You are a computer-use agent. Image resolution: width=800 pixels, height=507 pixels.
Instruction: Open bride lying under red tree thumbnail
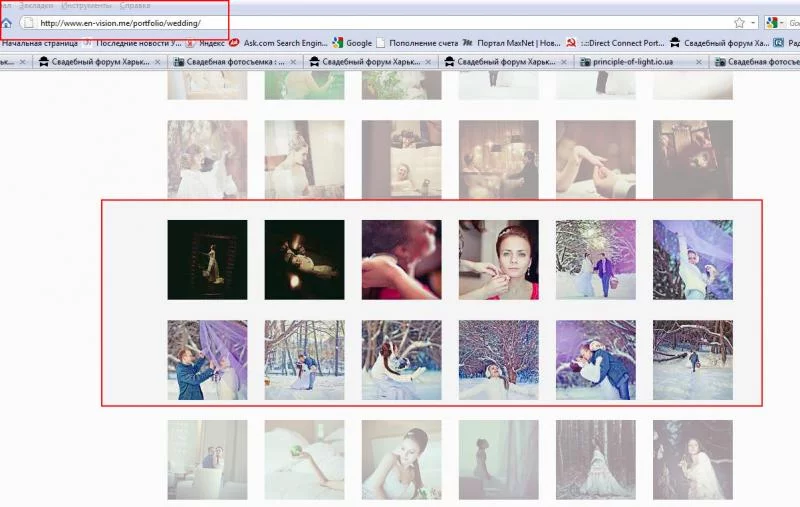click(x=498, y=360)
